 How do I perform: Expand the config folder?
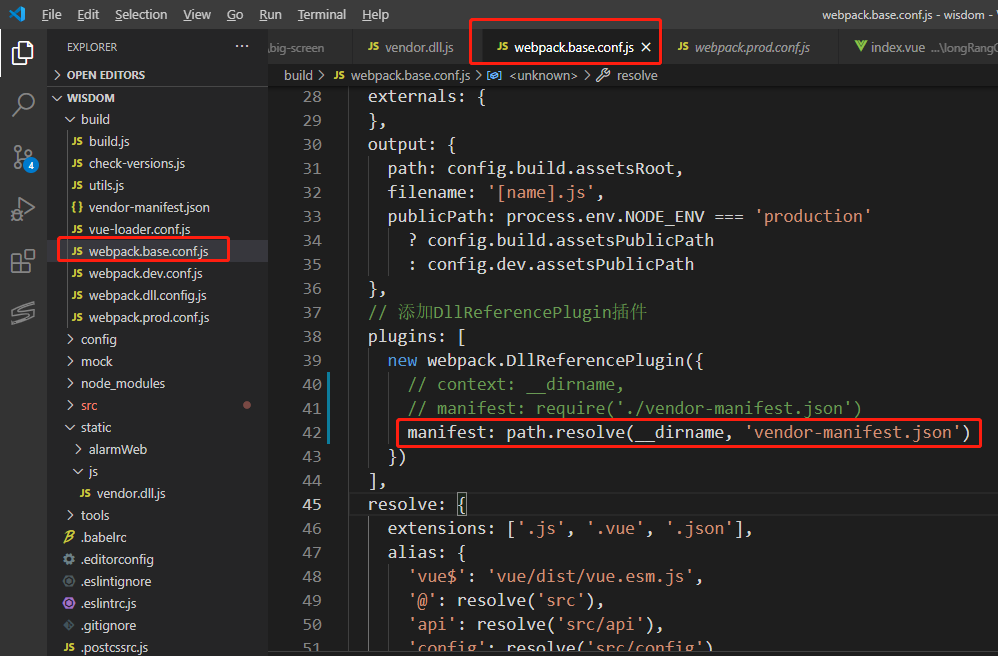coord(157,340)
